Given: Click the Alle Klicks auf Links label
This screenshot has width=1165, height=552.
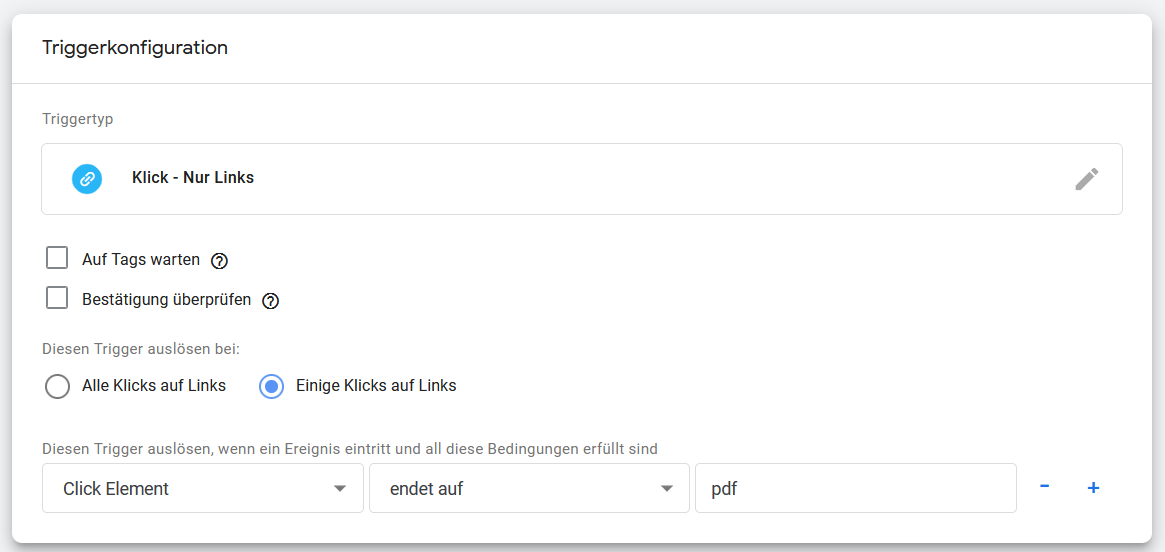Looking at the screenshot, I should click(154, 386).
